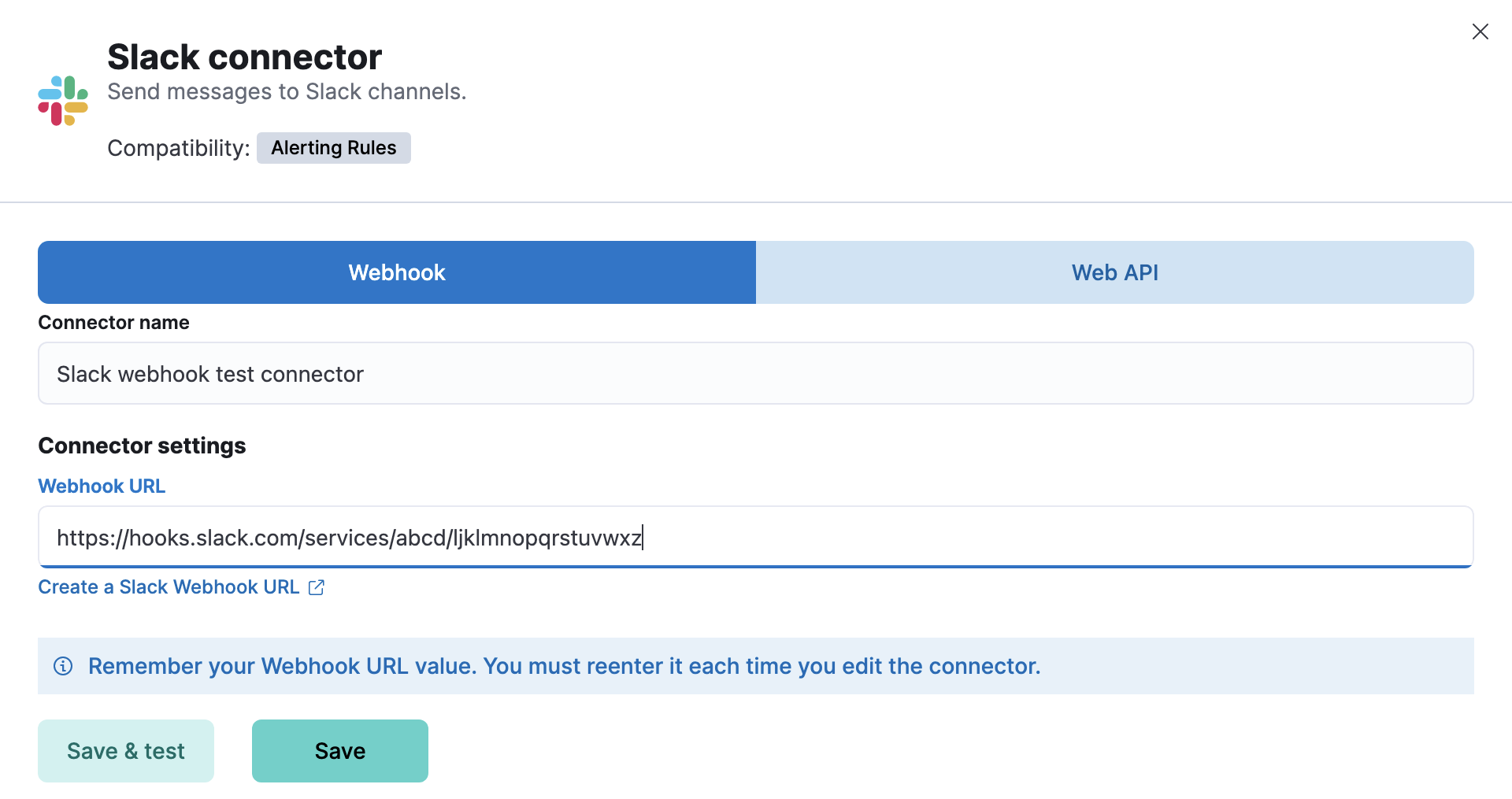This screenshot has width=1512, height=799.
Task: Click the Webhook URL reminder banner
Action: [565, 666]
